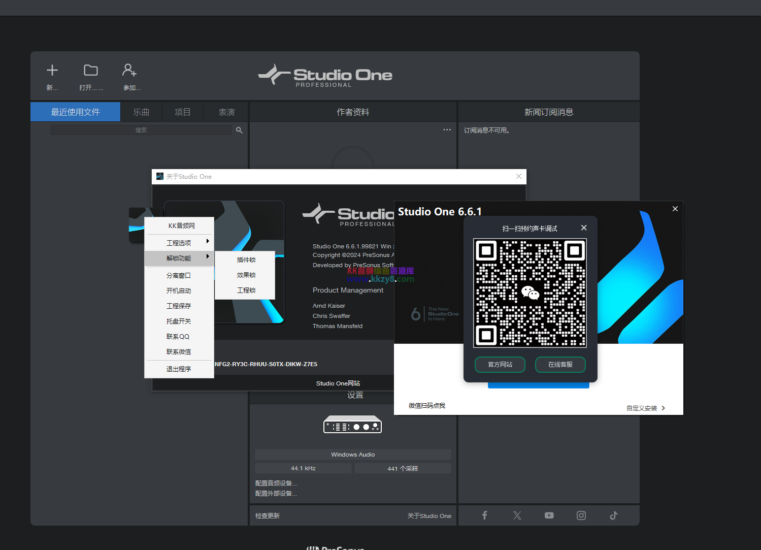Open 配置外部设备... link

[x=276, y=493]
